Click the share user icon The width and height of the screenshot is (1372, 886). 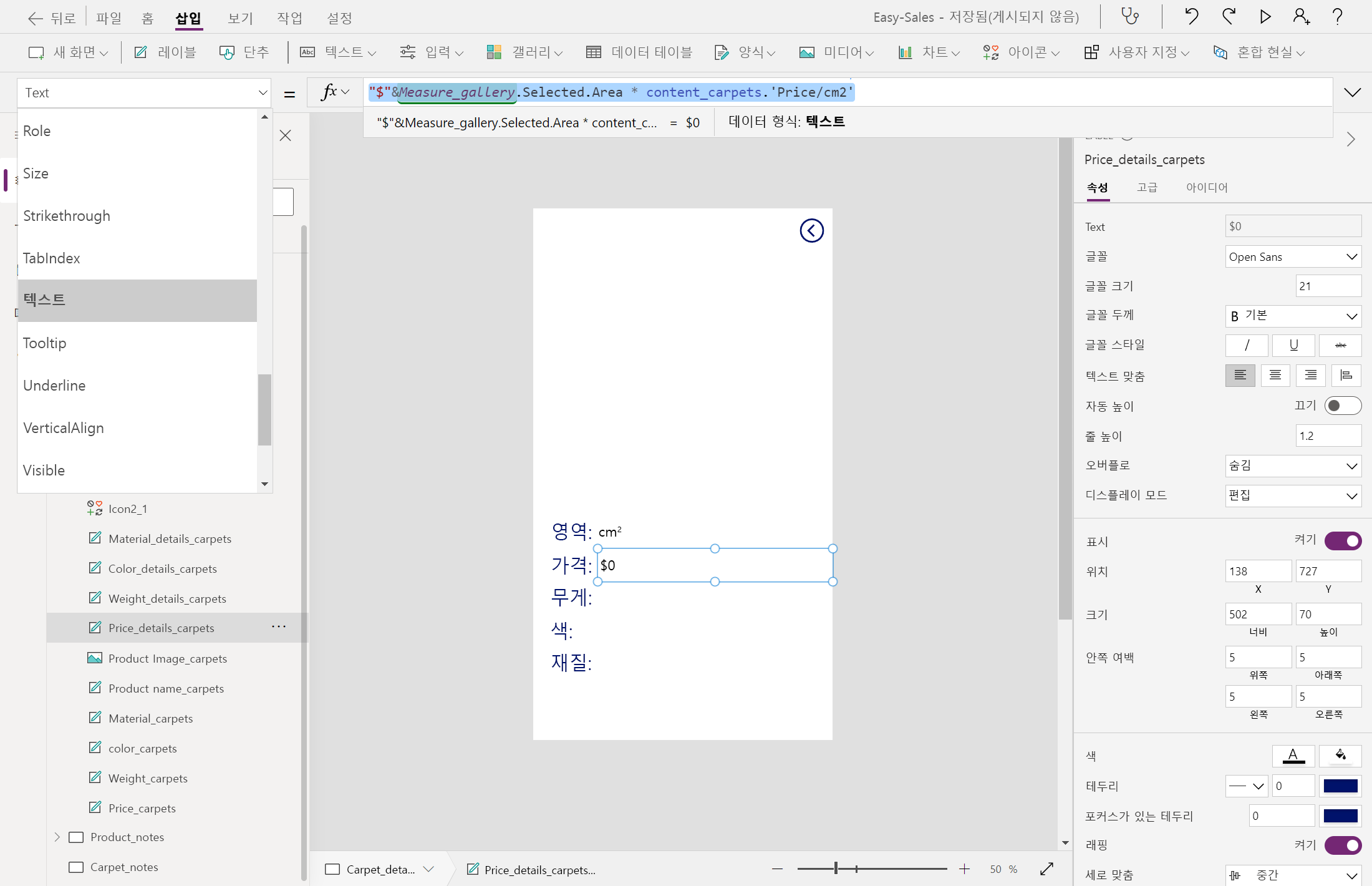point(1302,16)
